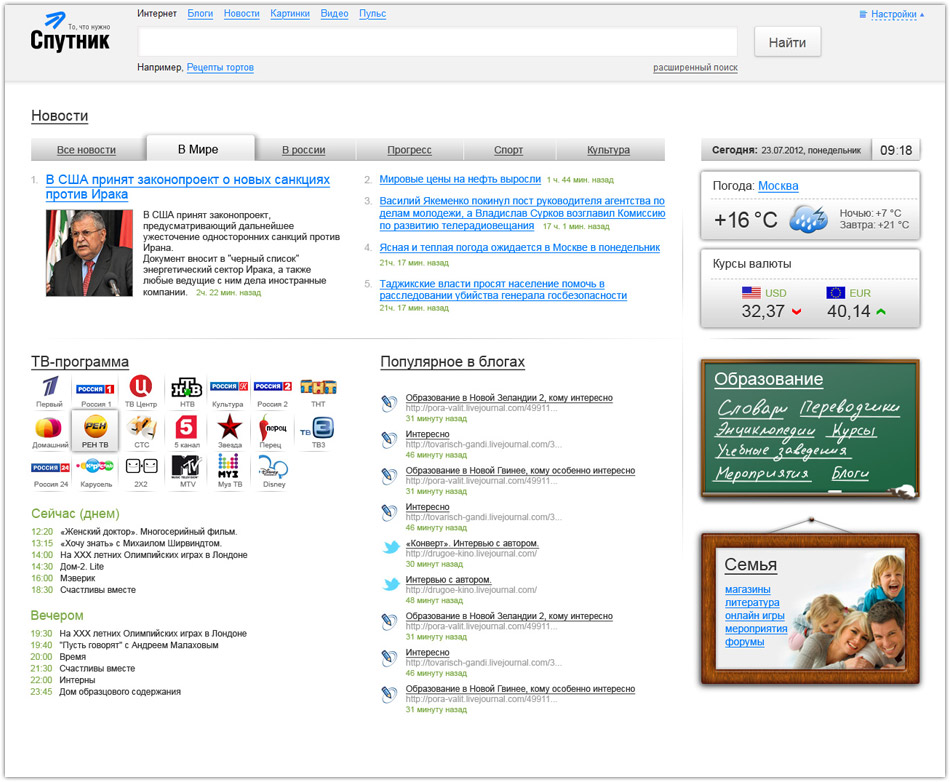Open Мировые цены на нефть headline

460,179
